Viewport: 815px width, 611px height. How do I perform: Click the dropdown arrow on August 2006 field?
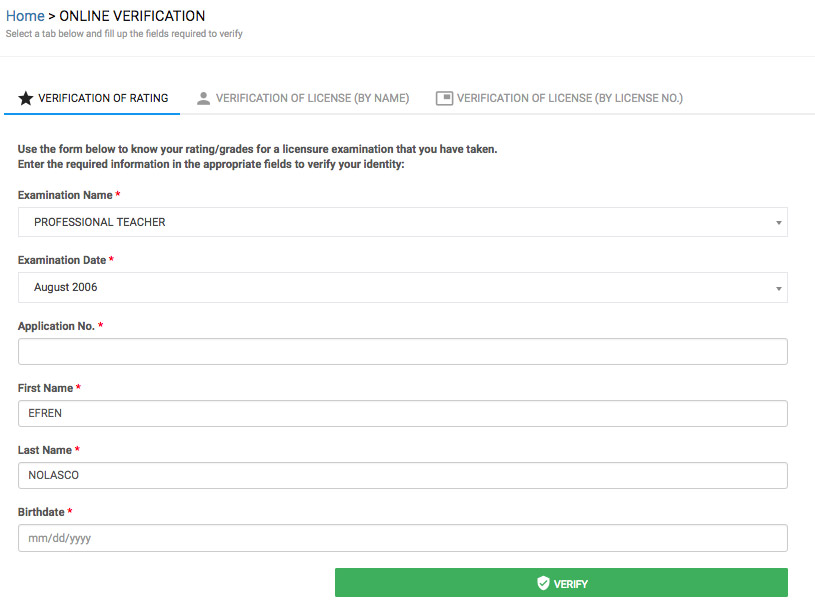coord(779,287)
